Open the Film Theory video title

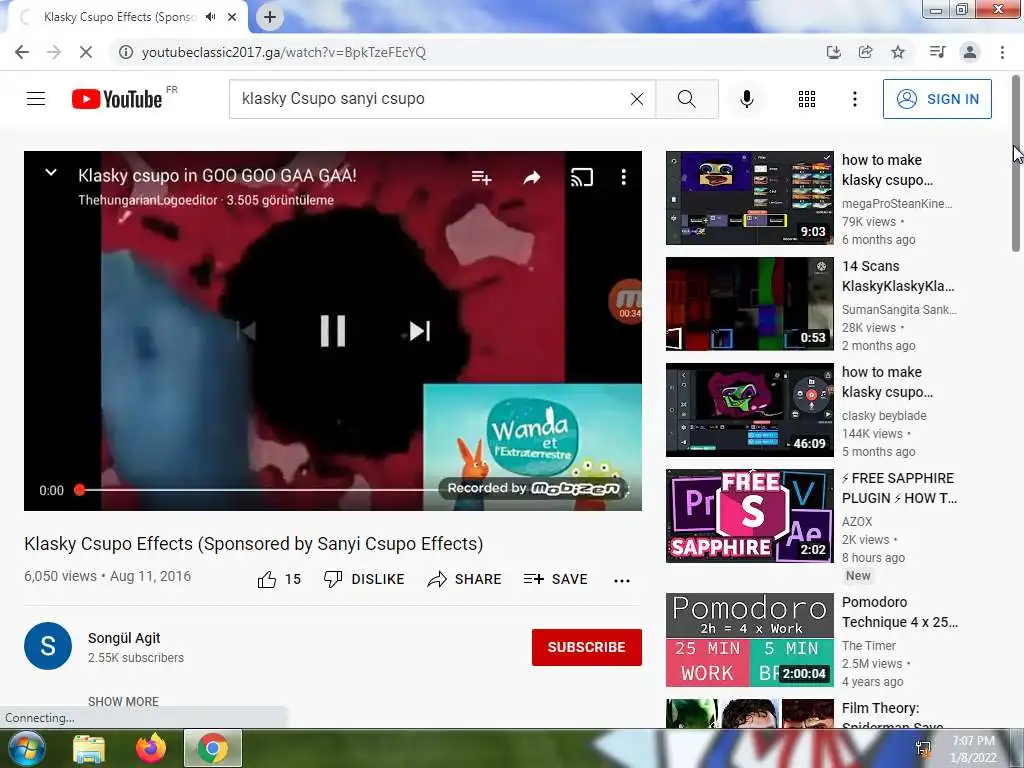point(892,716)
